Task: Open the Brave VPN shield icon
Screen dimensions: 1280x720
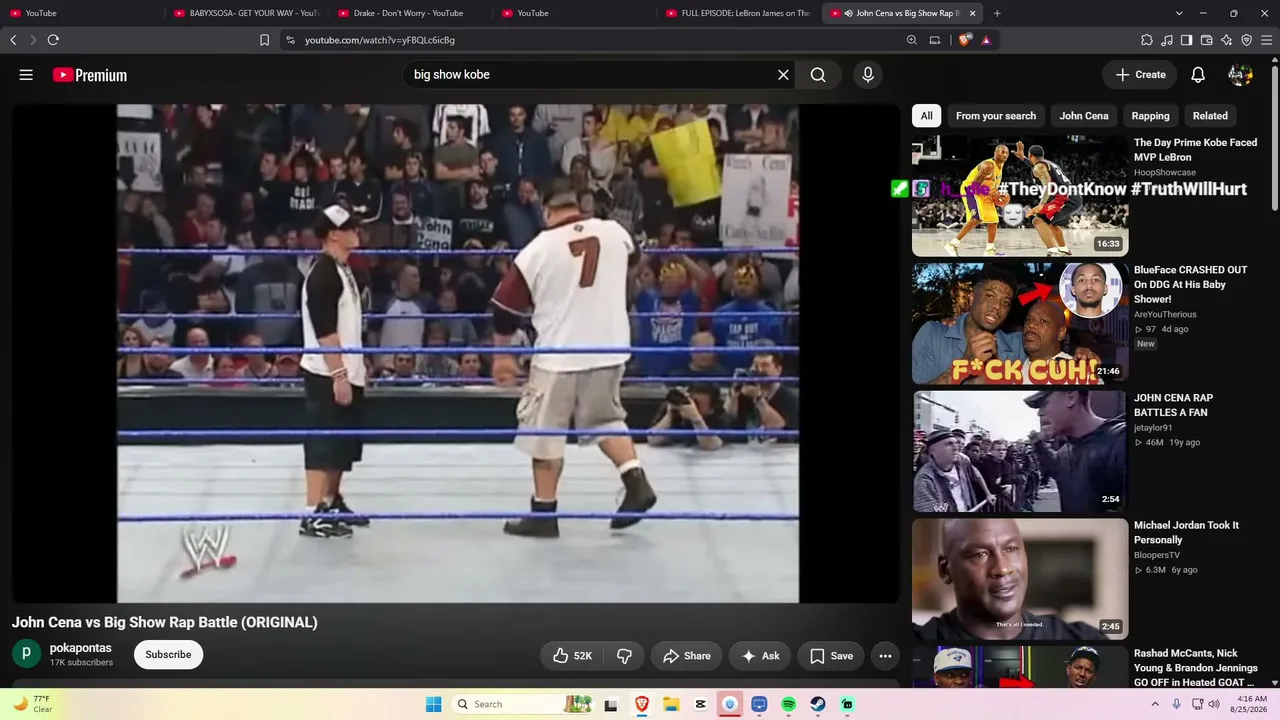Action: click(1247, 40)
